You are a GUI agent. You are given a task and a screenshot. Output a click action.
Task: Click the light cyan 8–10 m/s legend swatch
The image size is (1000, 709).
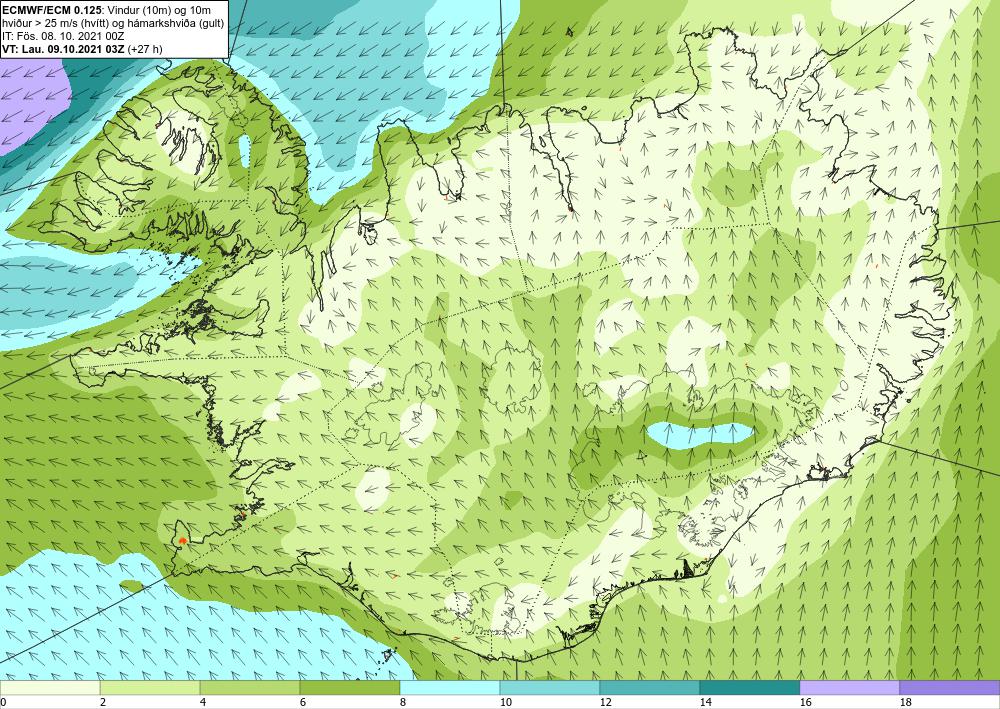(x=450, y=688)
